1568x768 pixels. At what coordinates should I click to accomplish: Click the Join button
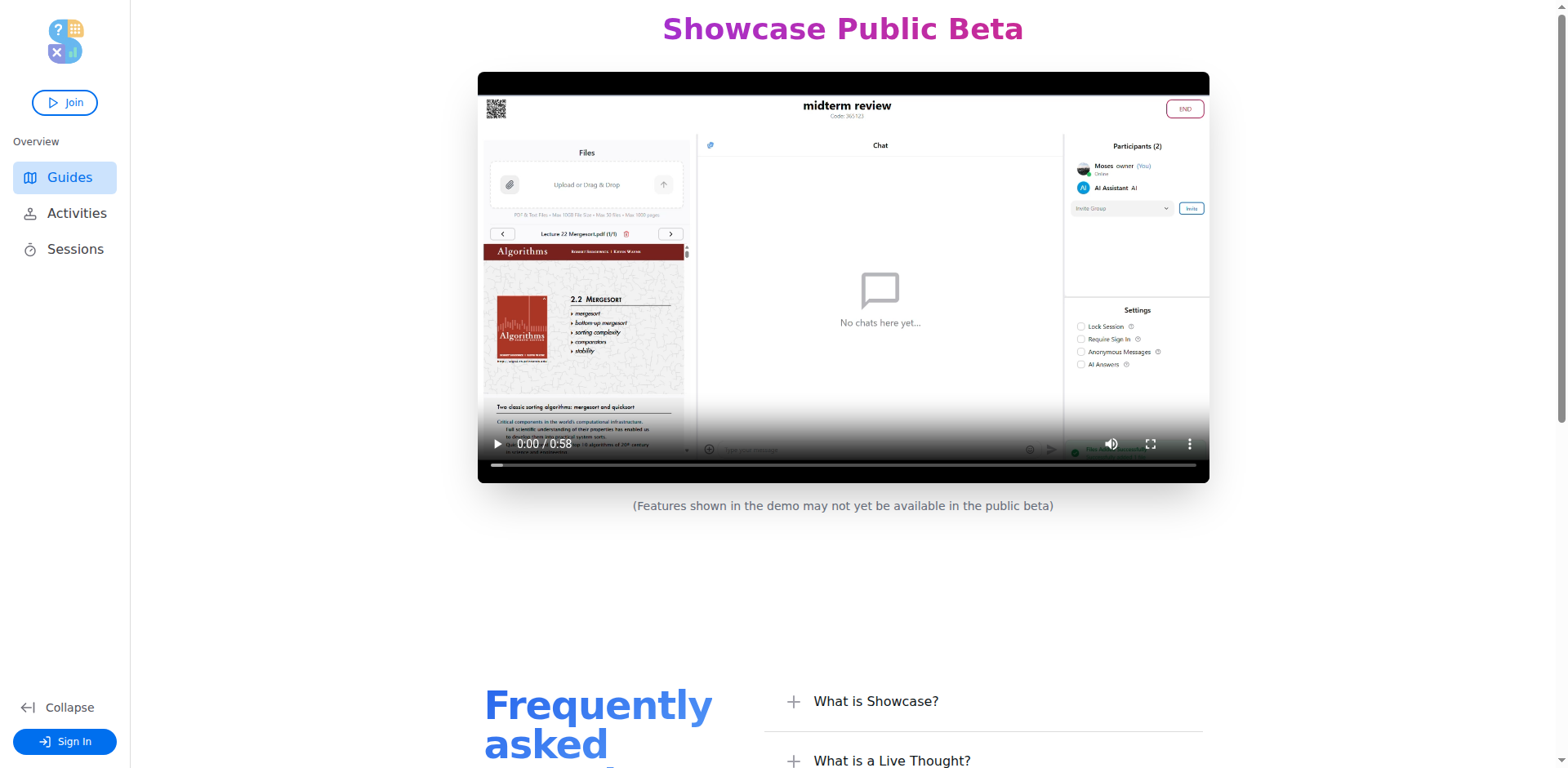pos(65,103)
